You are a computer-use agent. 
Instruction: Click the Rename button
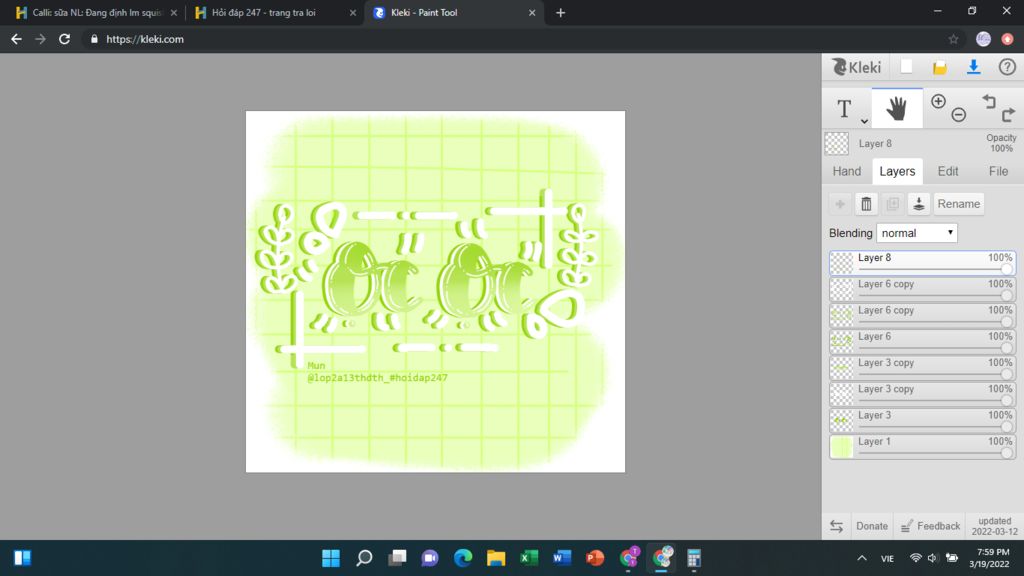959,204
